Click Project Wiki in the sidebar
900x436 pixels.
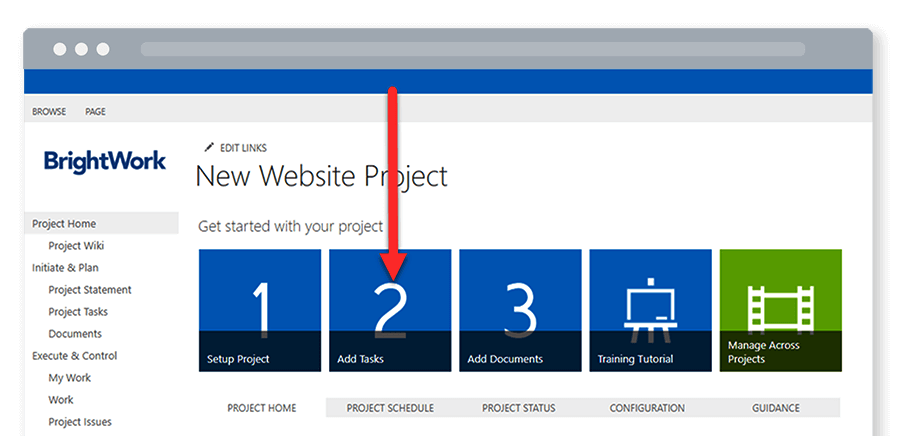tap(76, 246)
